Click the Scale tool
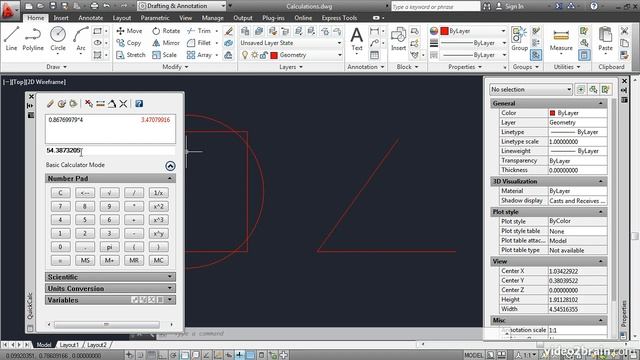Viewport: 640px width, 360px height. [x=164, y=55]
